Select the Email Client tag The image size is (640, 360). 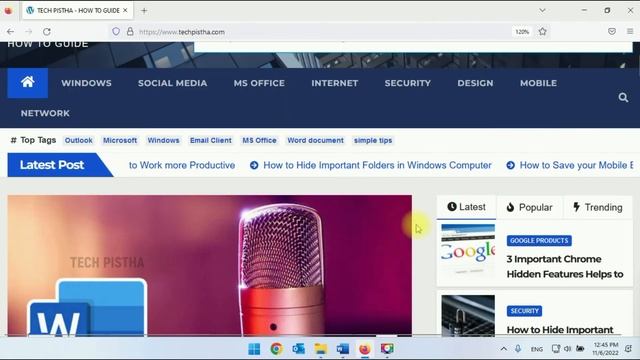click(211, 140)
